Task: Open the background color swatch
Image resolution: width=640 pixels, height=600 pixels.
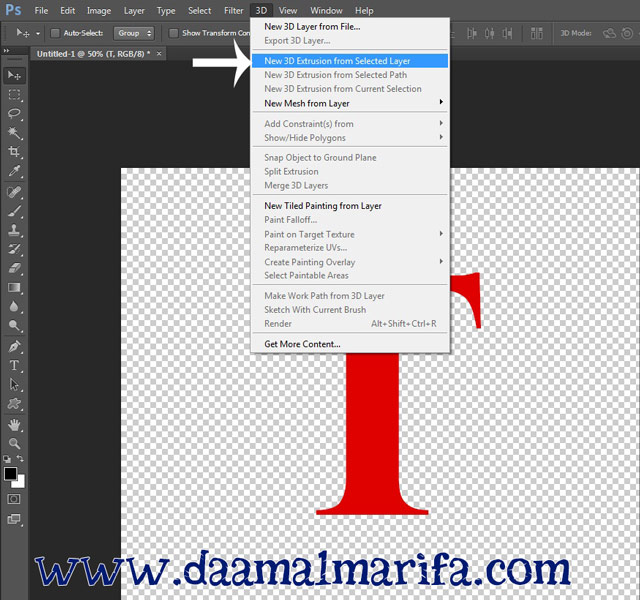Action: click(20, 483)
